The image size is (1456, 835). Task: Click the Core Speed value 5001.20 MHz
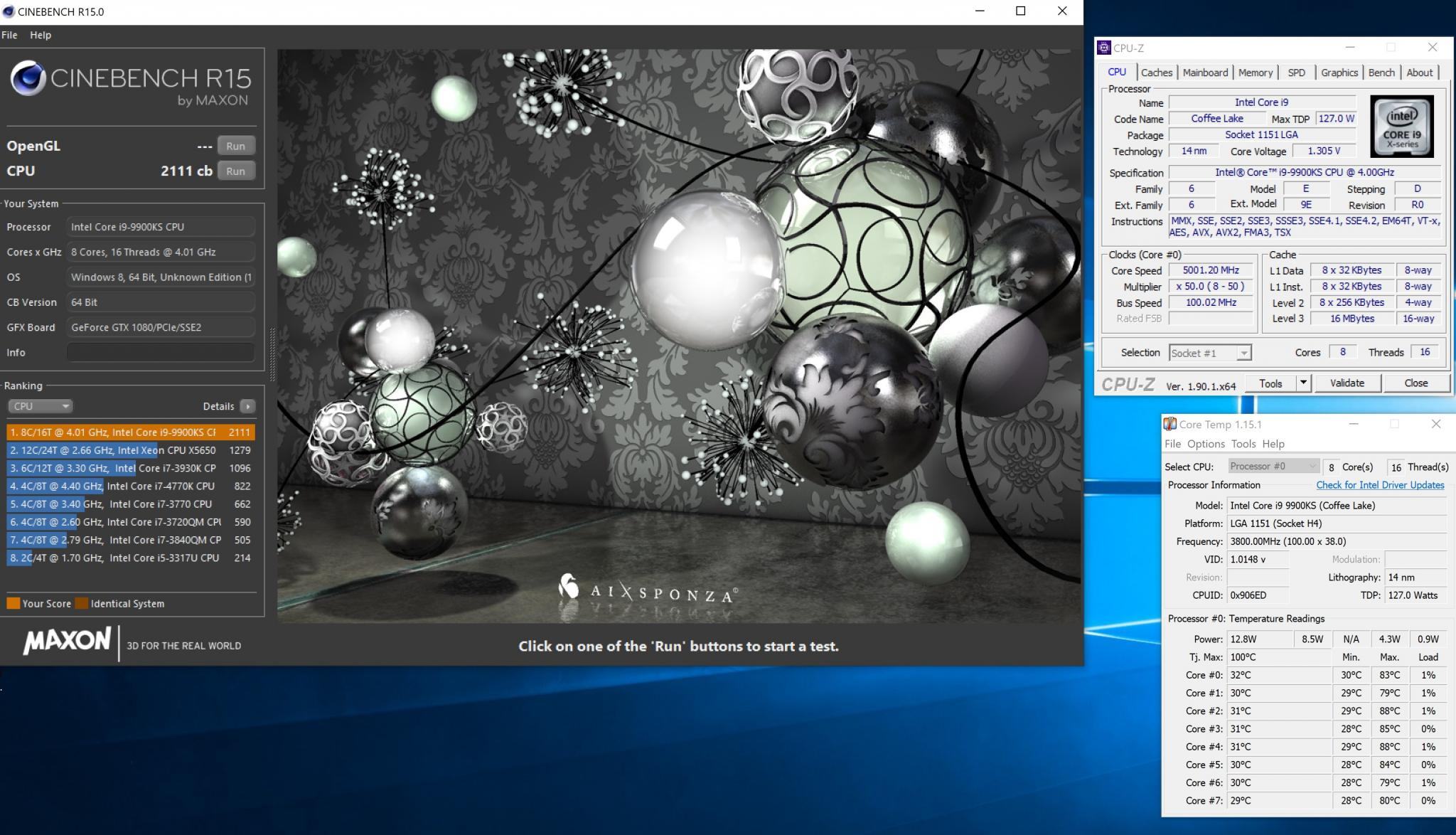1211,270
